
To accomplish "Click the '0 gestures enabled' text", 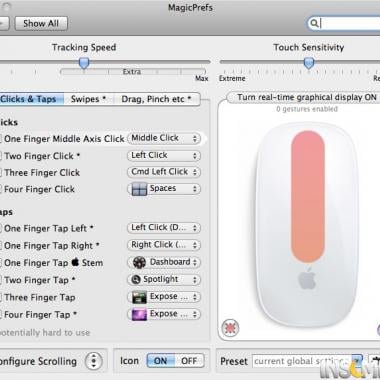I will click(x=307, y=109).
